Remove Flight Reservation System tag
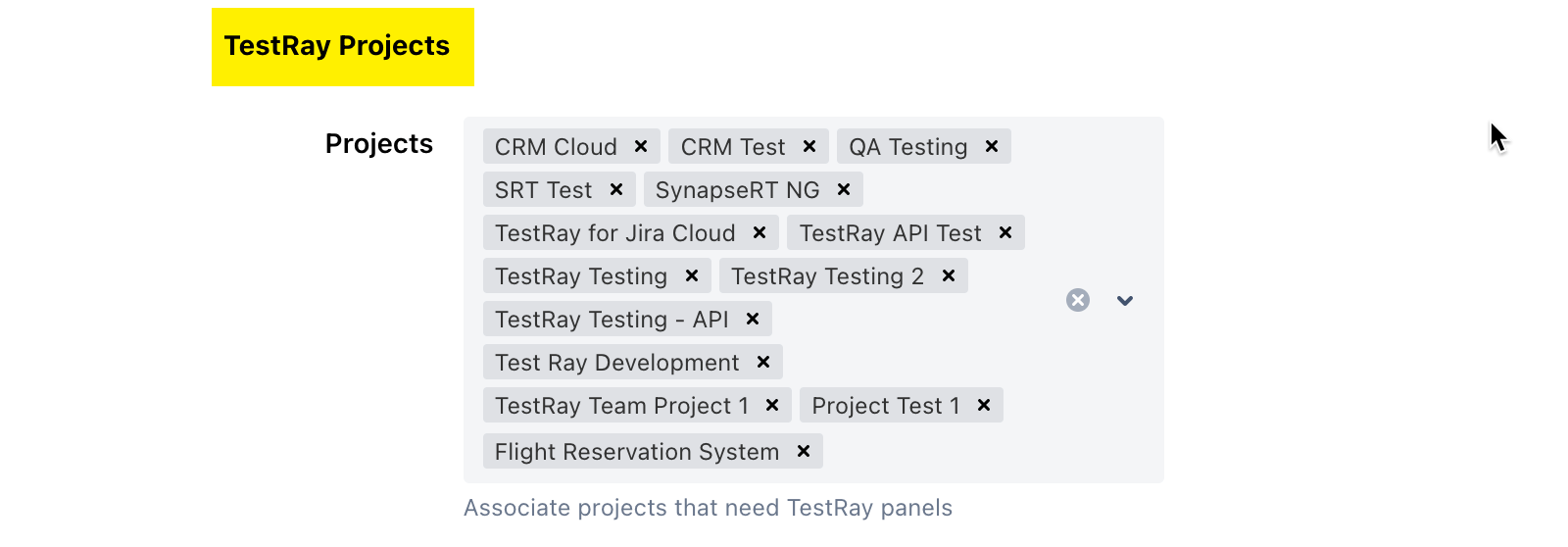 (804, 451)
